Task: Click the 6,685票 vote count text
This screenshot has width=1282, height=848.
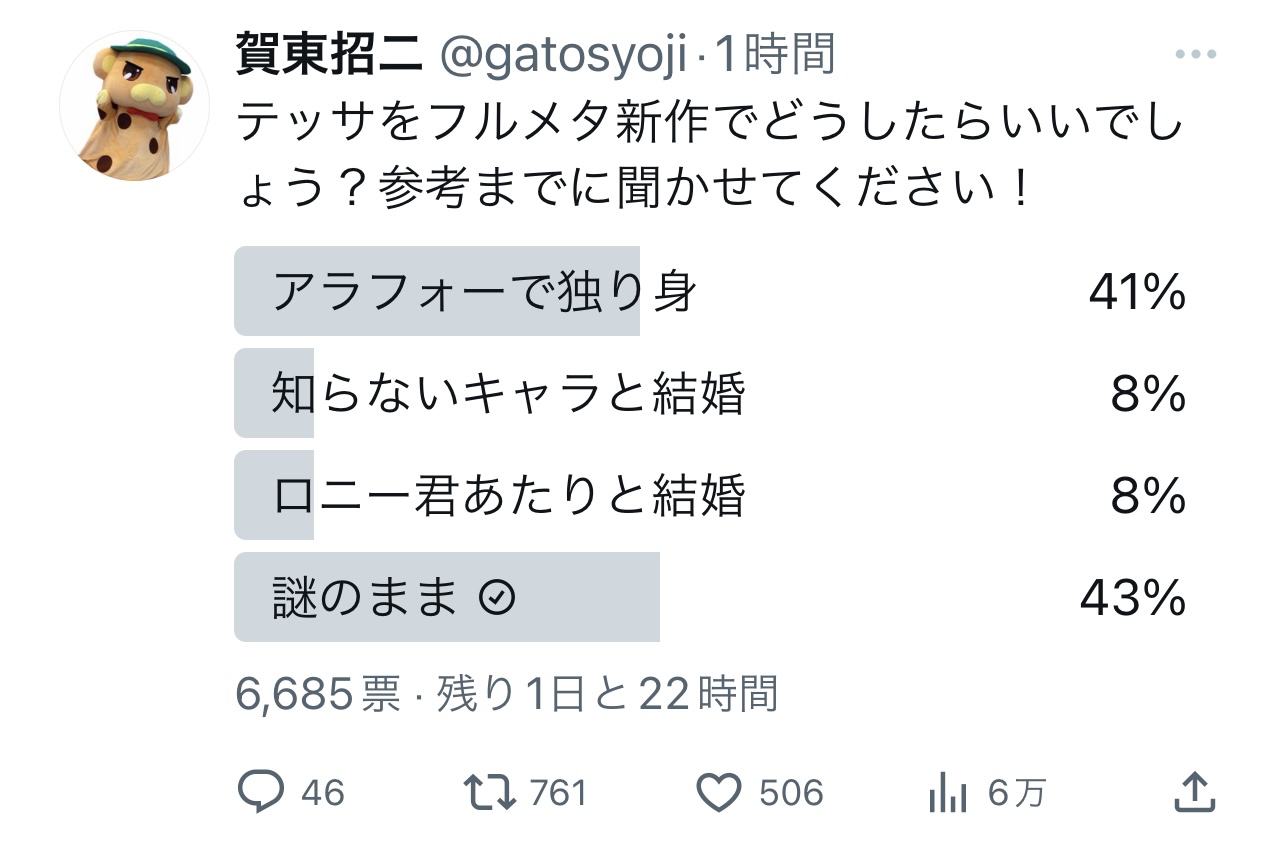Action: coord(318,693)
